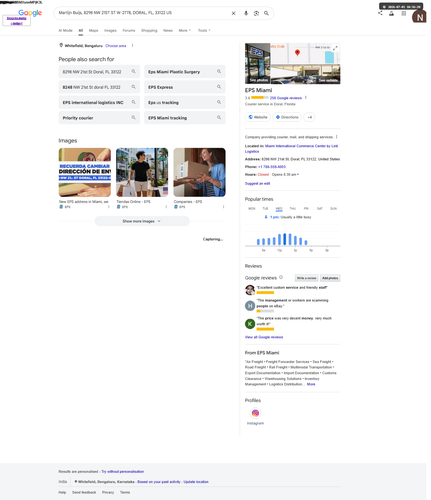Click the red map location pin
The width and height of the screenshot is (431, 500).
(x=297, y=52)
